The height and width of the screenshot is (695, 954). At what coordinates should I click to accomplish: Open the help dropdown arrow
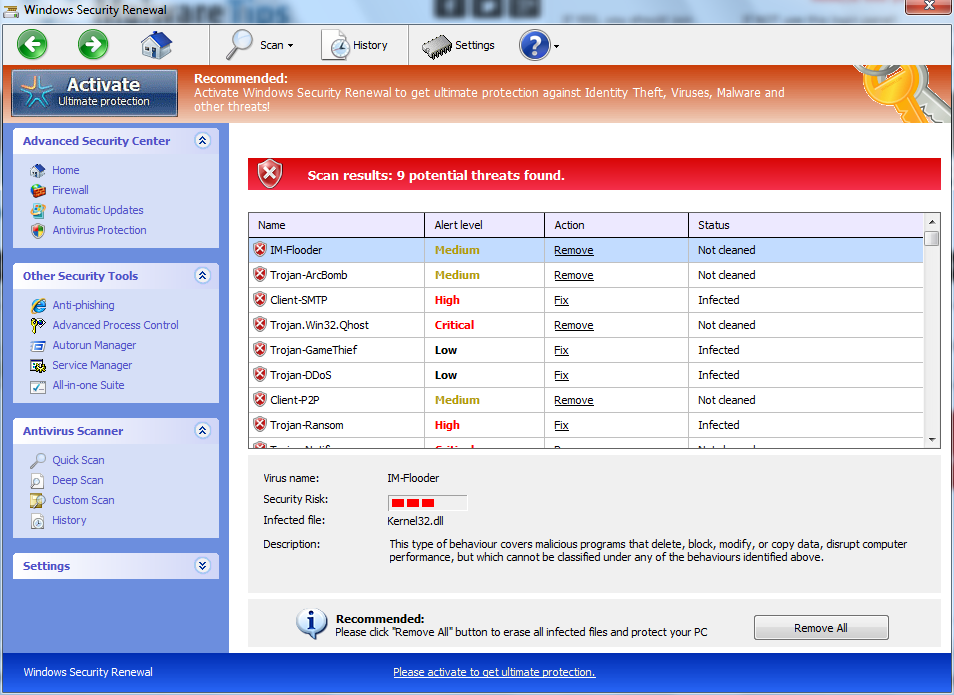click(x=556, y=46)
